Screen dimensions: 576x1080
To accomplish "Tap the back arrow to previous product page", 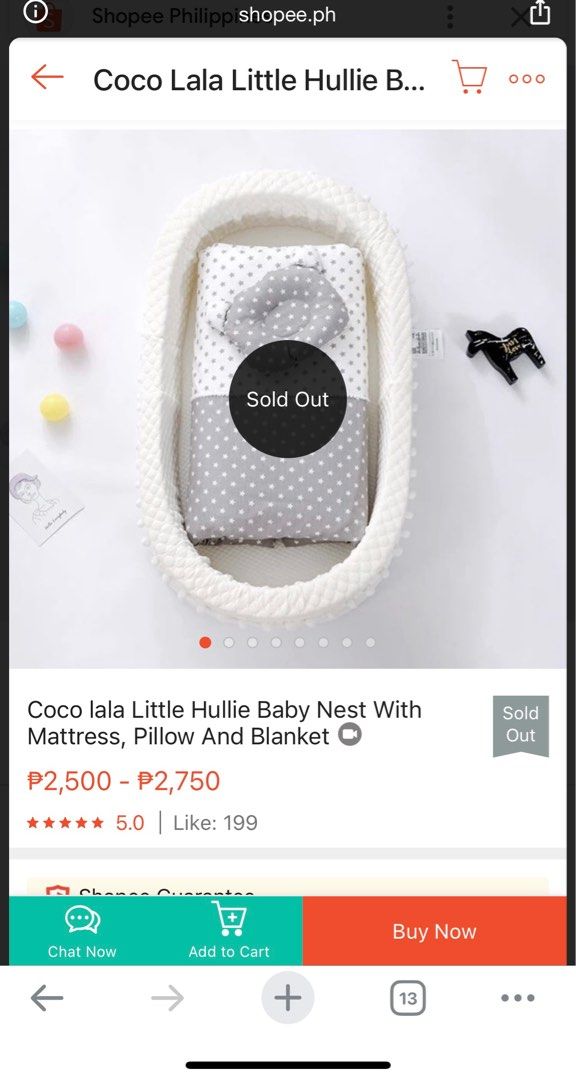I will 45,77.
